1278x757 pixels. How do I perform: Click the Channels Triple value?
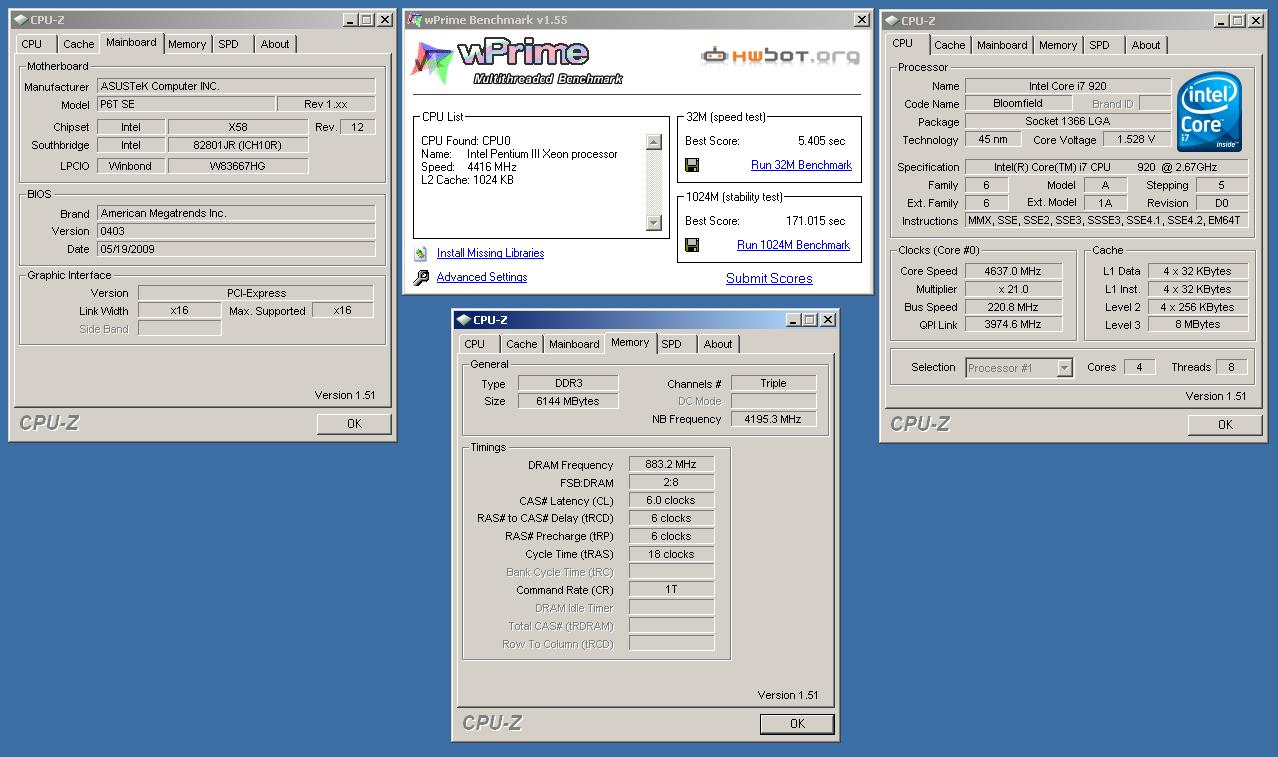pos(773,383)
